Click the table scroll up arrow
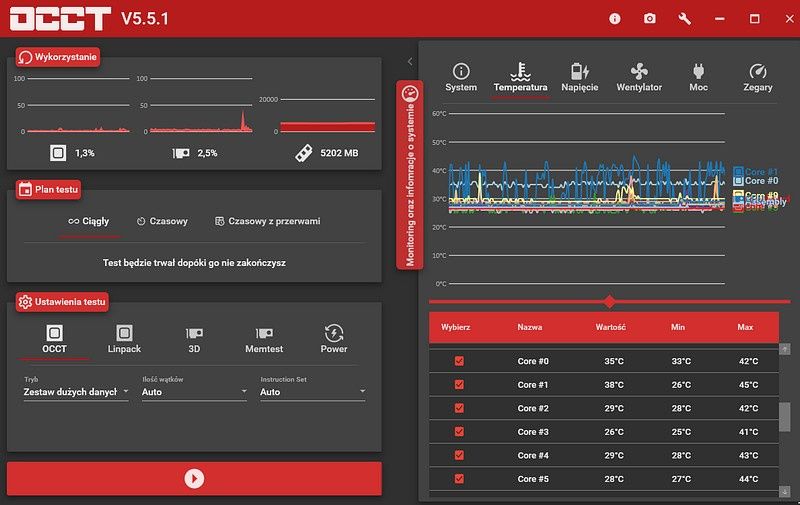800x505 pixels. coord(785,349)
